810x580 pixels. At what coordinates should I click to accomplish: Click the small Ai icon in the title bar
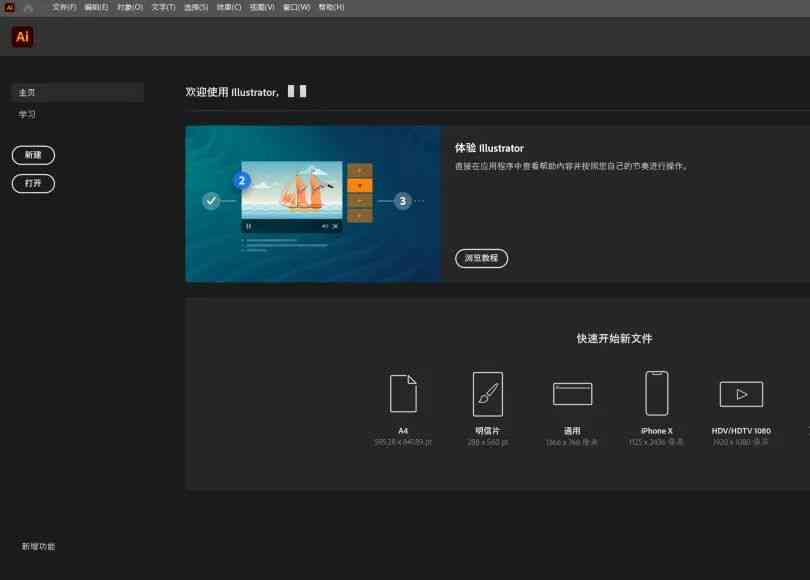point(9,7)
